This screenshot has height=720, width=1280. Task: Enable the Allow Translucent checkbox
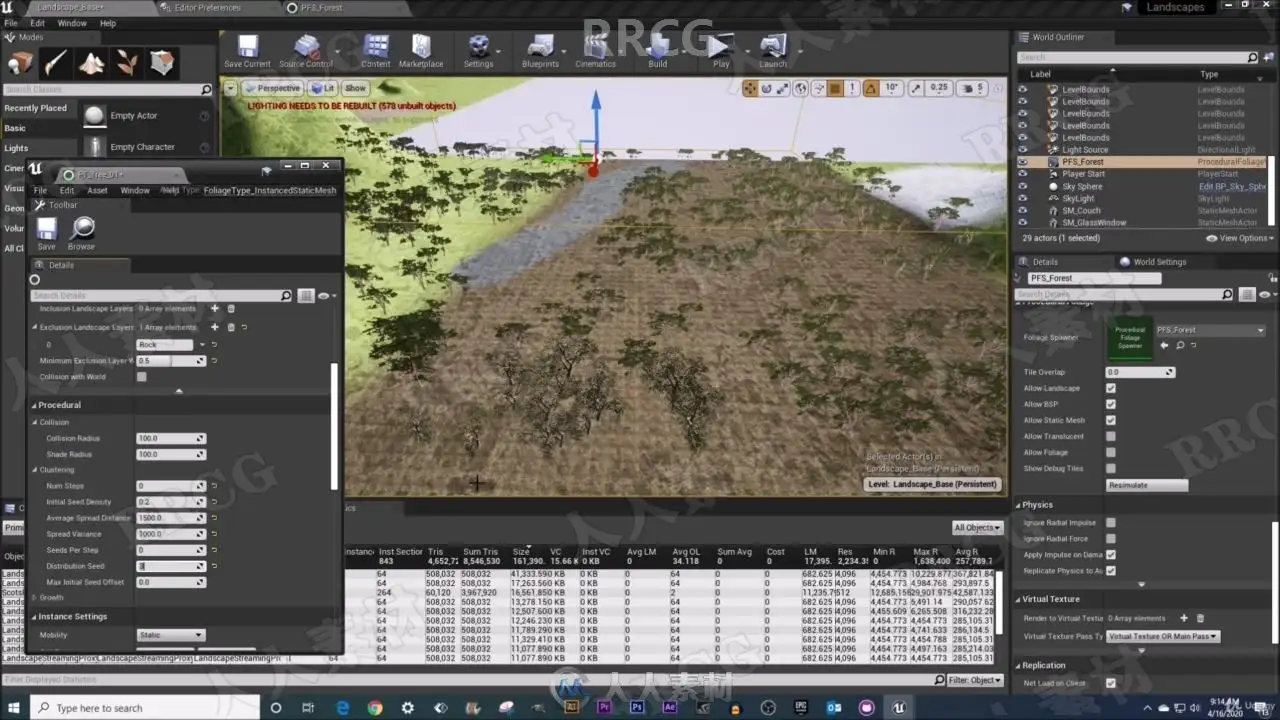point(1110,436)
